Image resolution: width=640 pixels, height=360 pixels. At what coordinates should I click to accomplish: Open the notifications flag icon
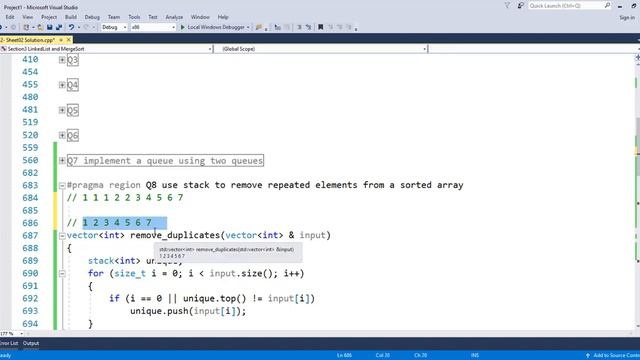tap(507, 6)
